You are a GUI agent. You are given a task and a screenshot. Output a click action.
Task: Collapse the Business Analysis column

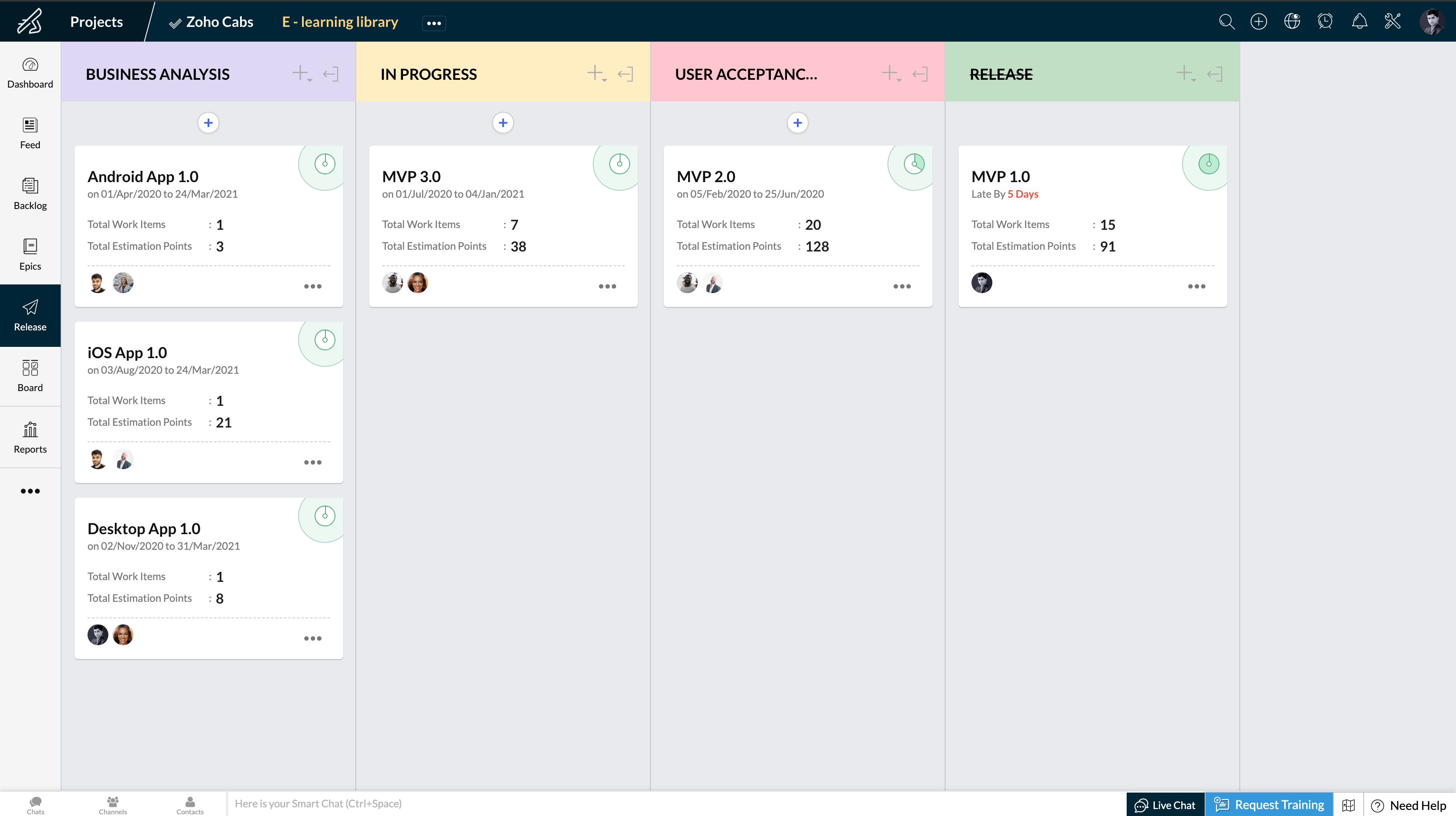point(331,74)
